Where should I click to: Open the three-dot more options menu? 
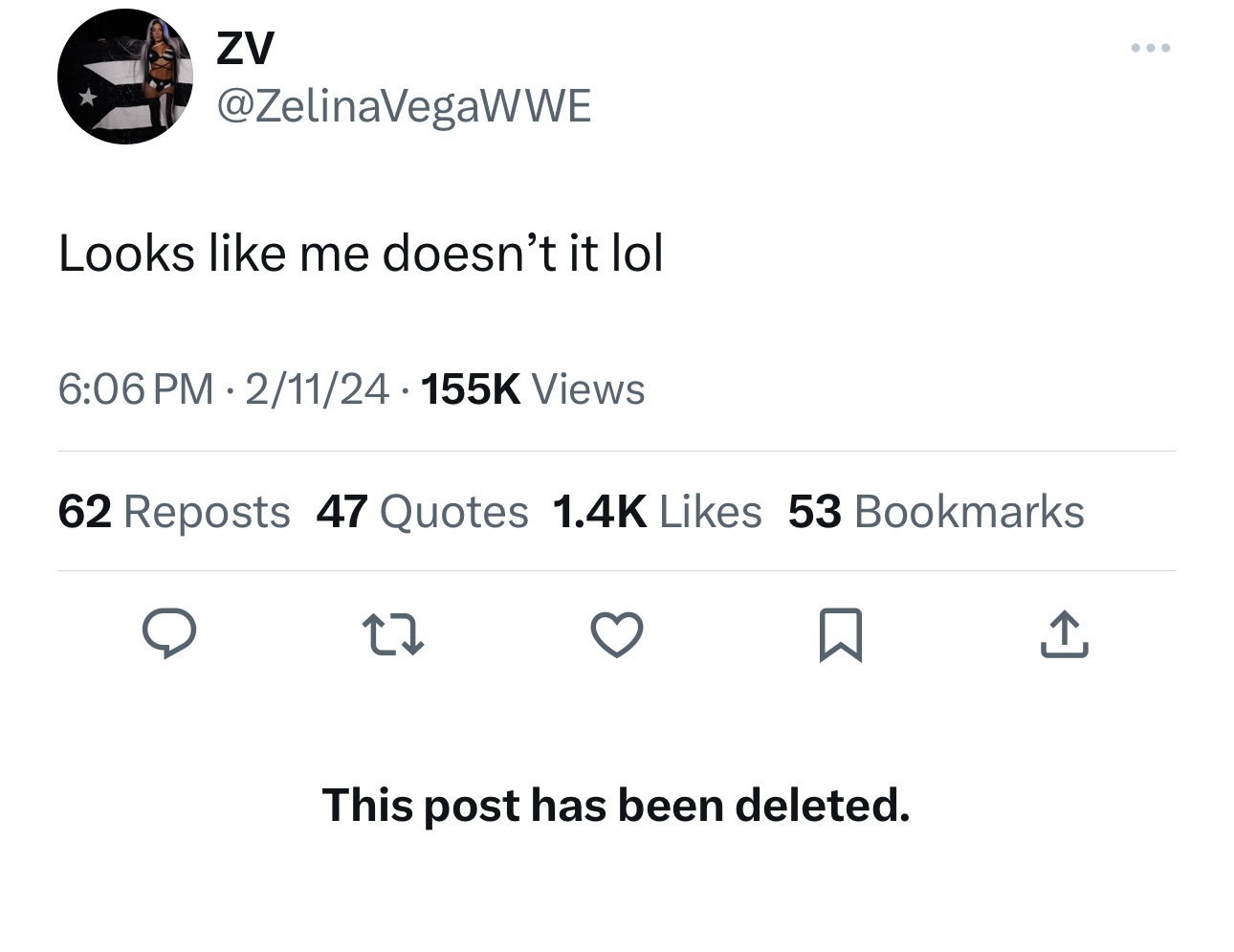[x=1149, y=48]
